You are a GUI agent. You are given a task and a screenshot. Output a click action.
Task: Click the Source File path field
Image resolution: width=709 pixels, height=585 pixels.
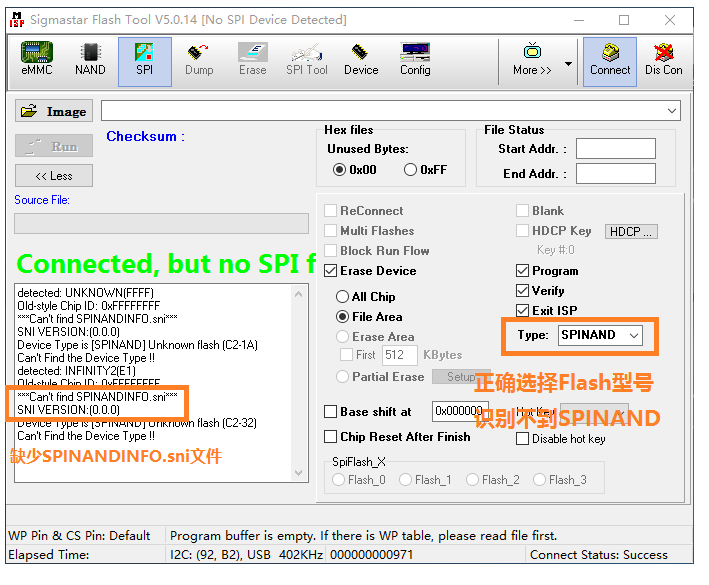pos(161,224)
